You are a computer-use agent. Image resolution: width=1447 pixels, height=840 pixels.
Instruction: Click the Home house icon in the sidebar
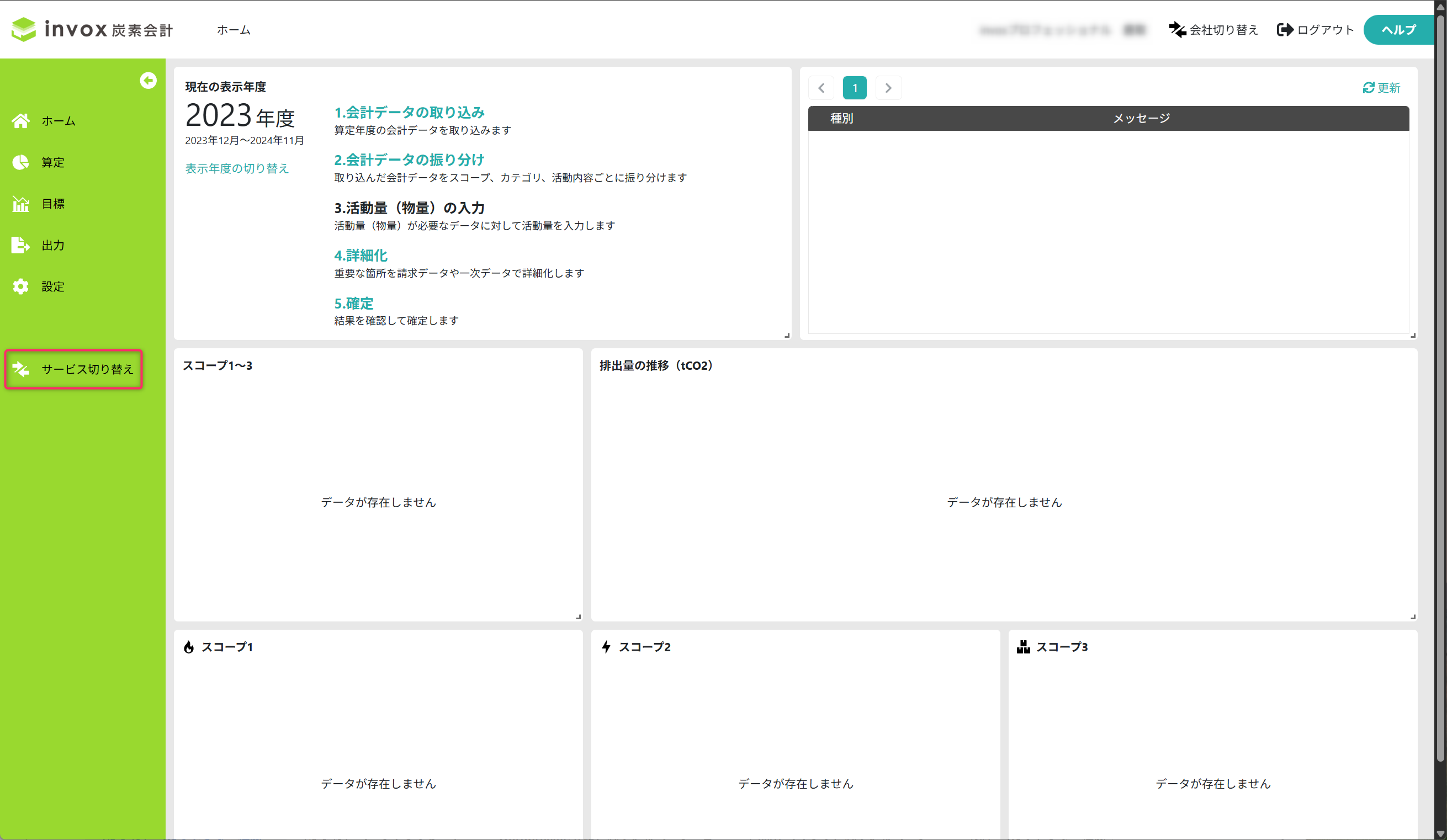(20, 120)
